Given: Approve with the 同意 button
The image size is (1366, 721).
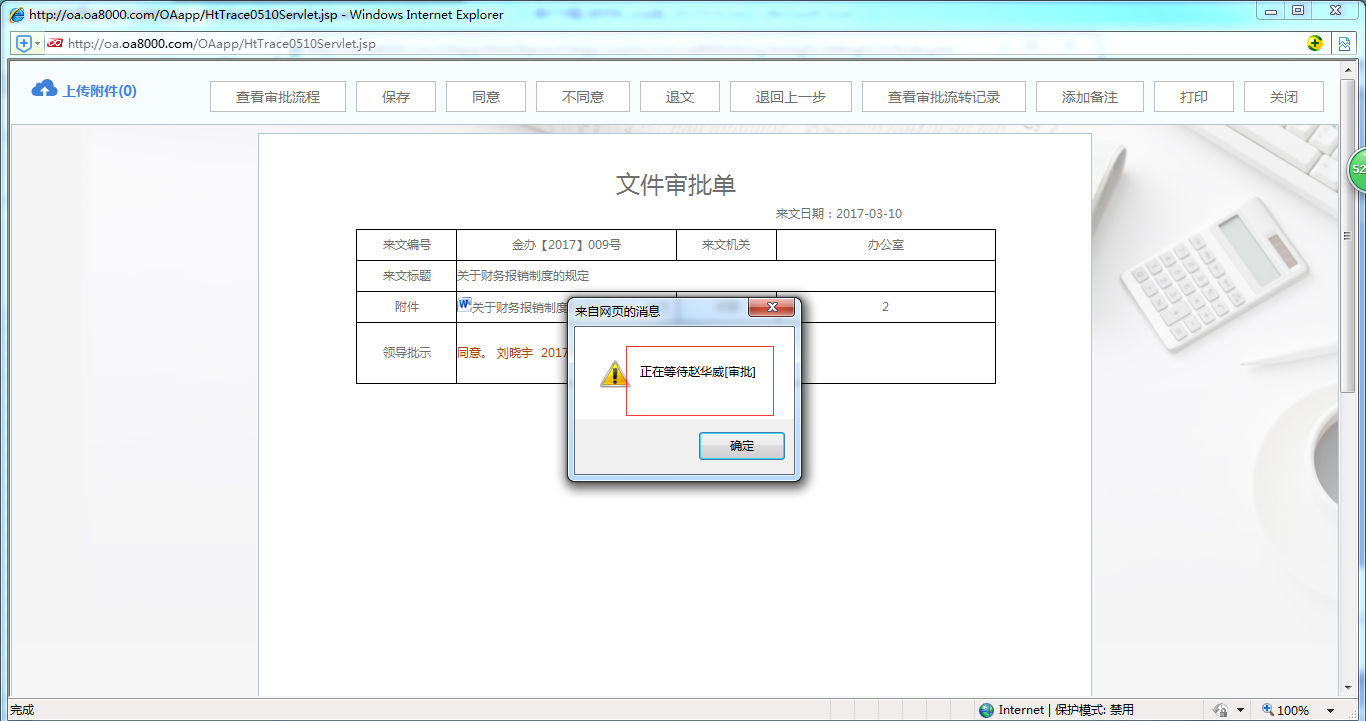Looking at the screenshot, I should (486, 97).
